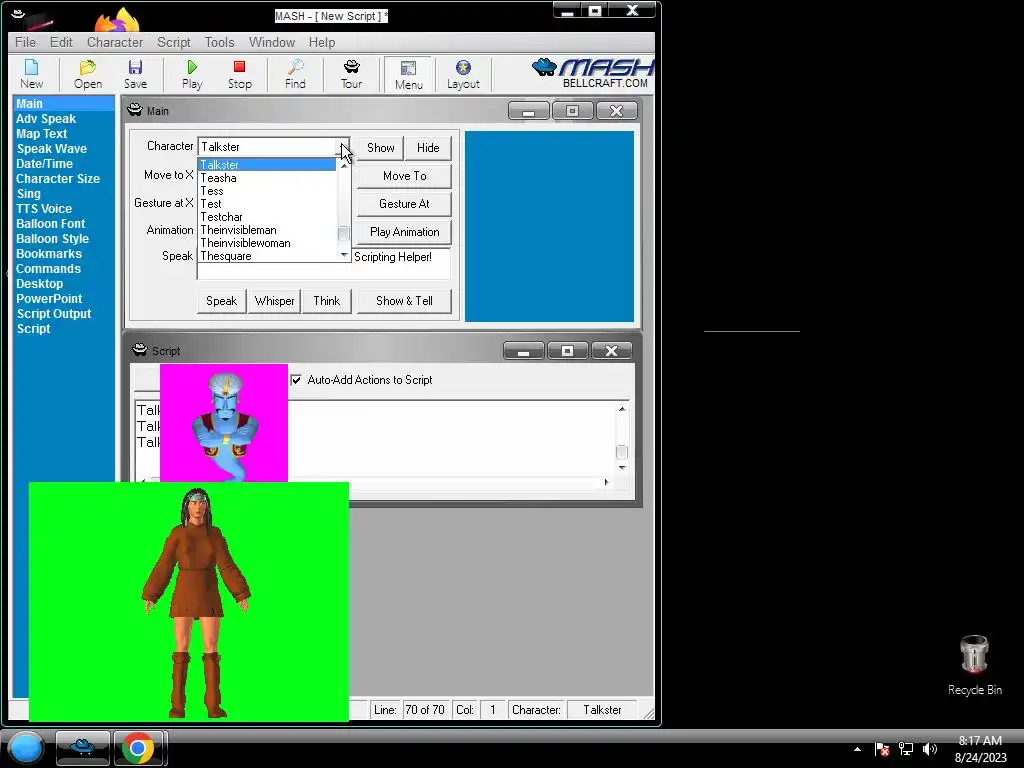Open a script with the Open icon

(x=88, y=74)
